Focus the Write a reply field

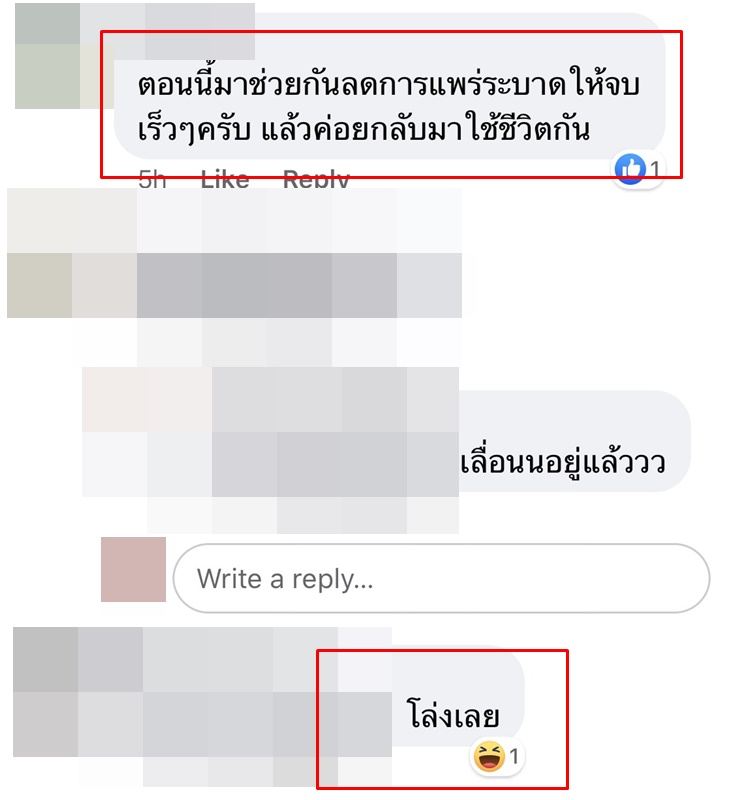[x=441, y=578]
